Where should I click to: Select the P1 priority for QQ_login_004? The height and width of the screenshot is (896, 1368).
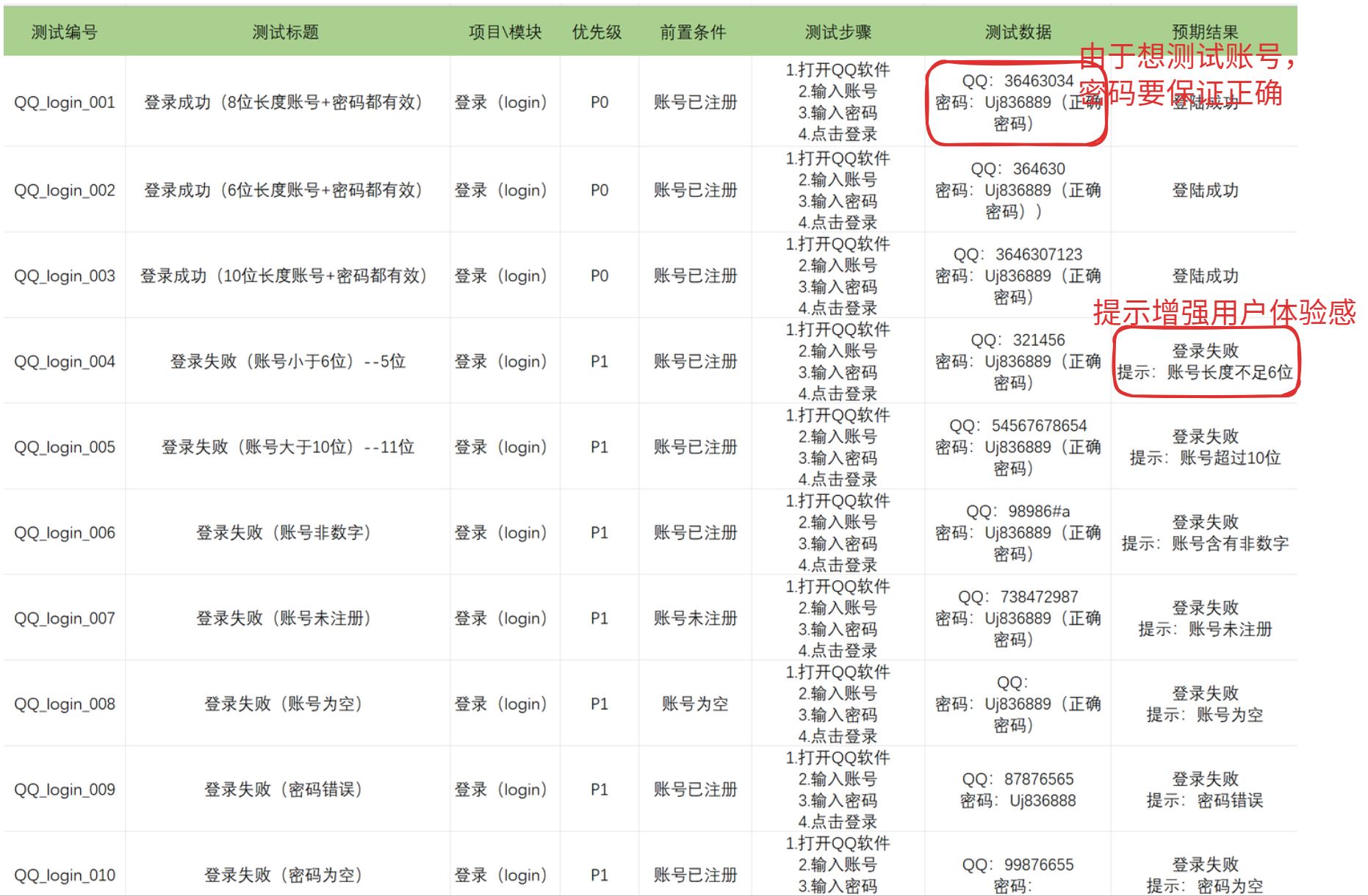point(600,361)
